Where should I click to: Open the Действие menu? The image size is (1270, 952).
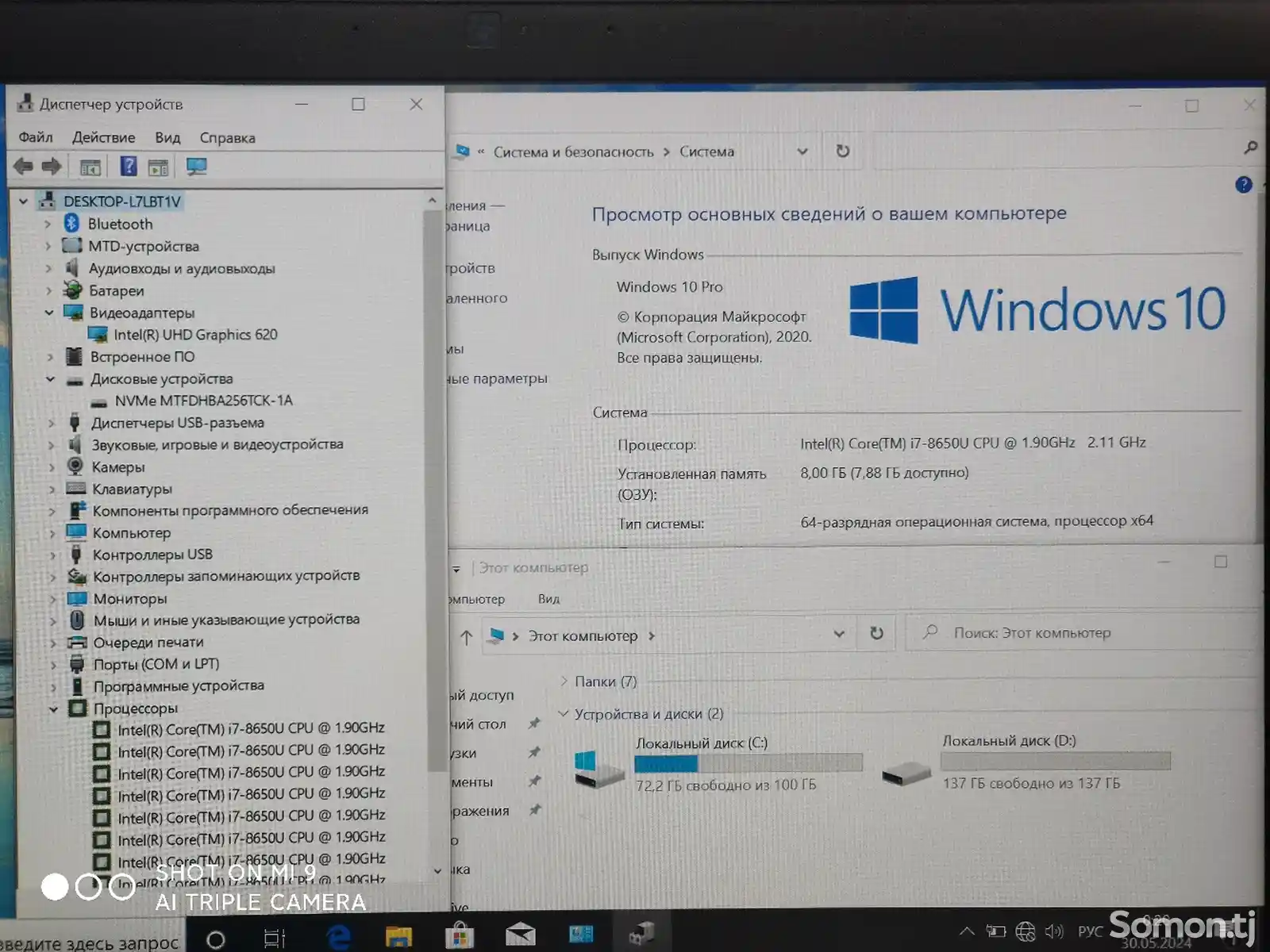coord(103,137)
